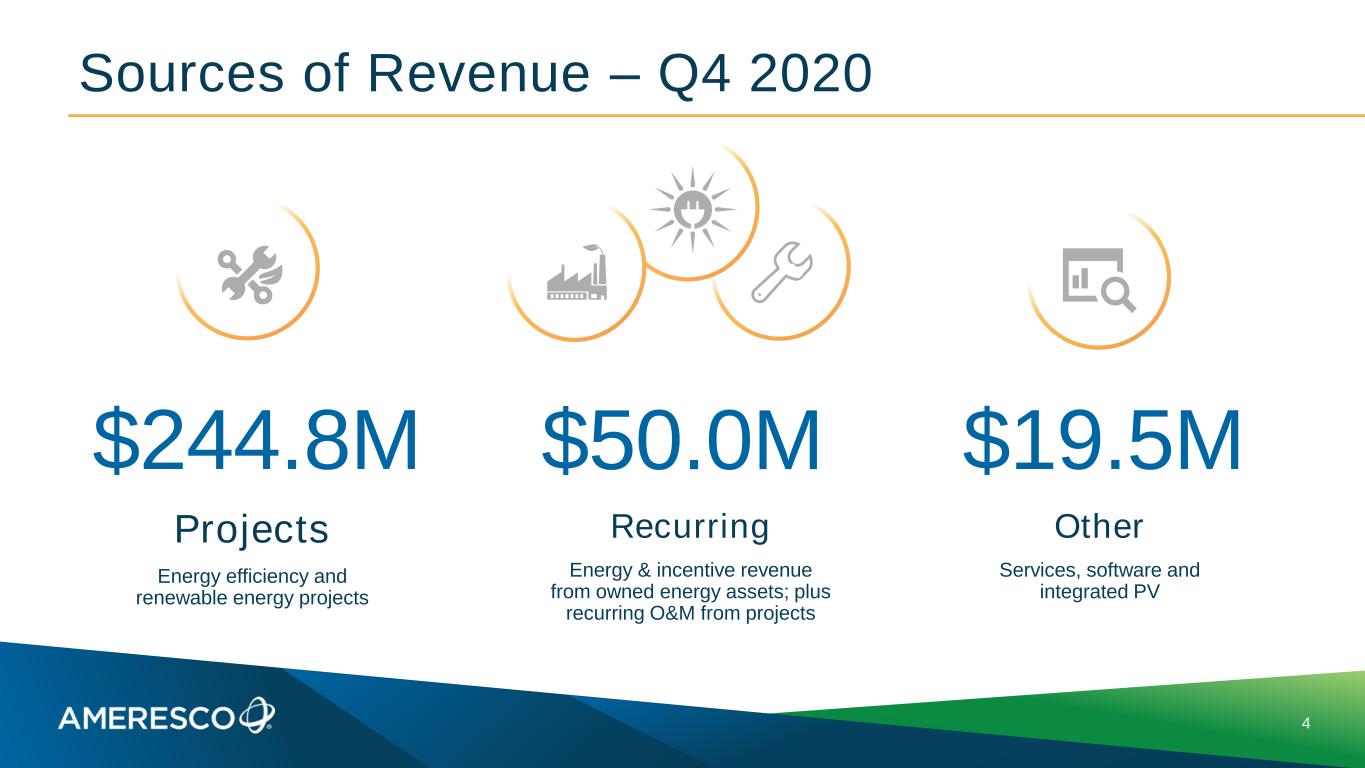Screen dimensions: 1365x768
Task: Click the slide title Sources of Revenue
Action: coord(475,74)
